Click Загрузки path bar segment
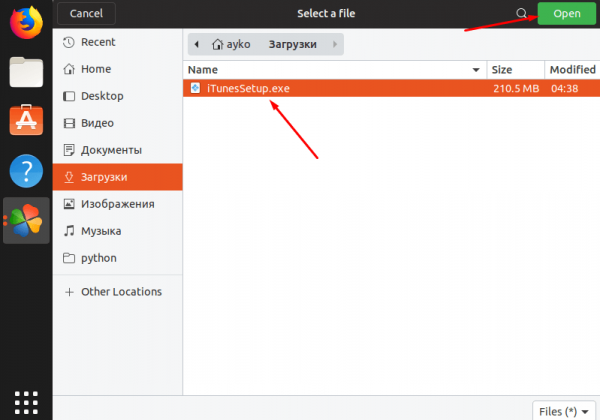The width and height of the screenshot is (600, 420). point(292,44)
